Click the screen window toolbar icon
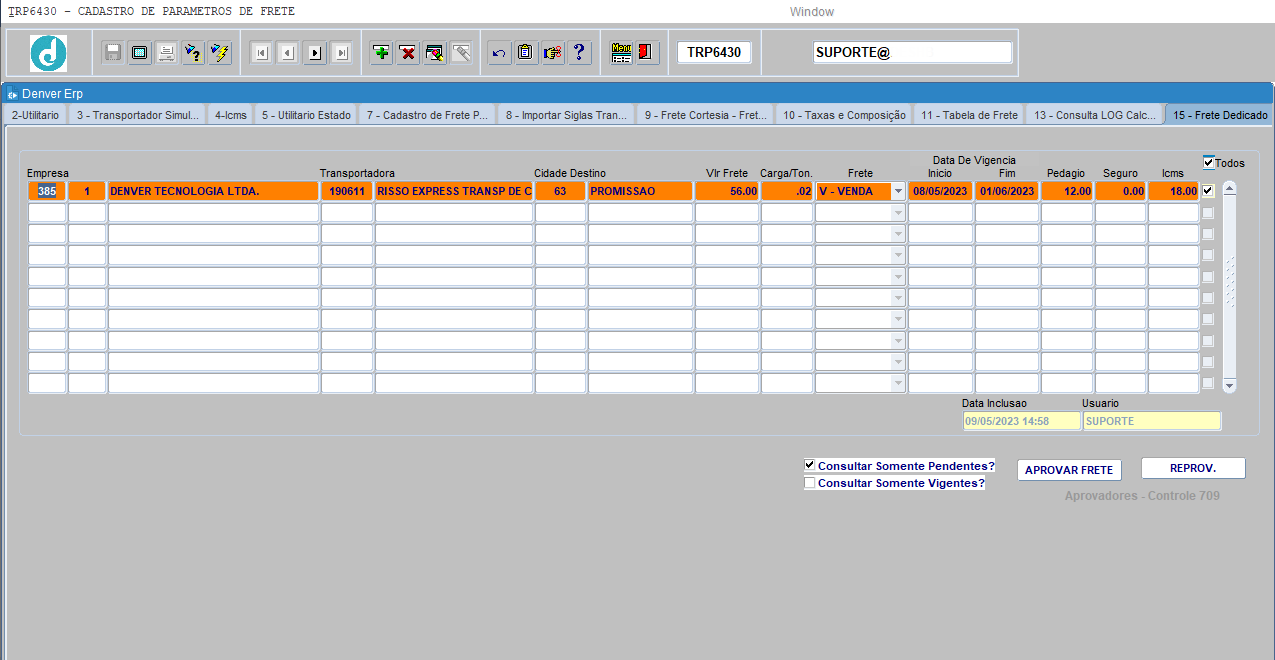The width and height of the screenshot is (1275, 660). (140, 53)
